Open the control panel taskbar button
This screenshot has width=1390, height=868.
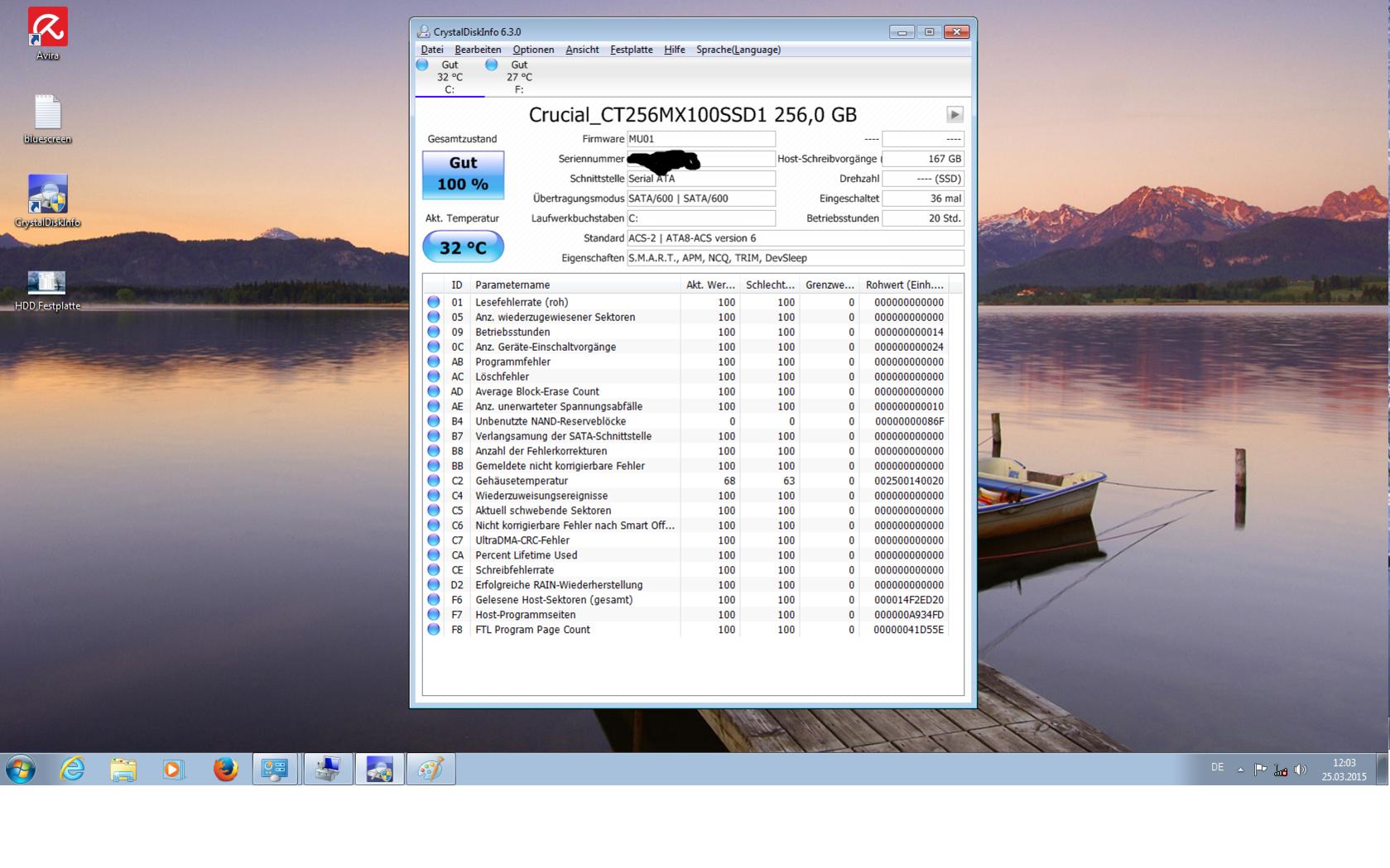pos(276,770)
